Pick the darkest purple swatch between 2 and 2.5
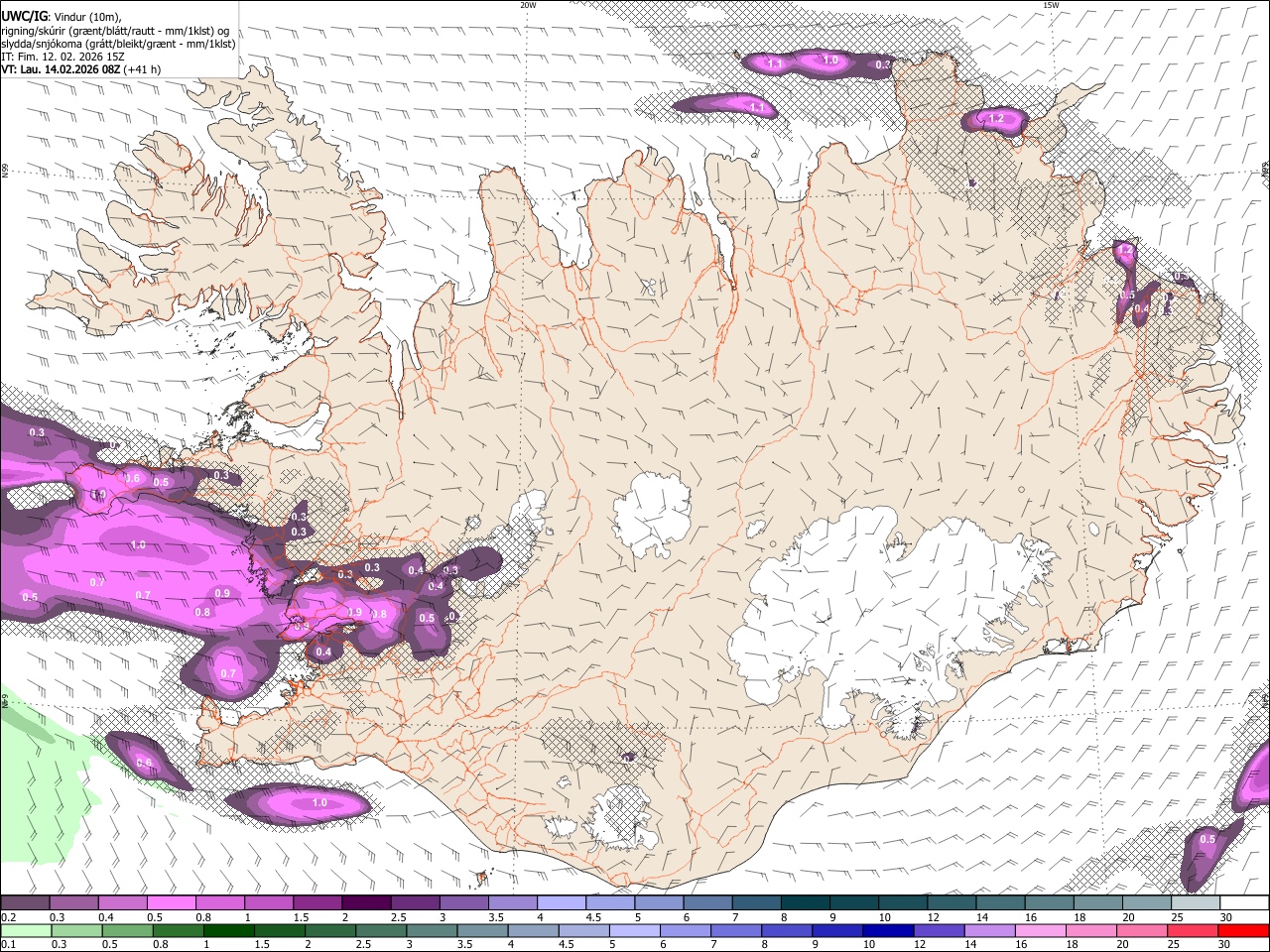The width and height of the screenshot is (1270, 952). point(366,903)
